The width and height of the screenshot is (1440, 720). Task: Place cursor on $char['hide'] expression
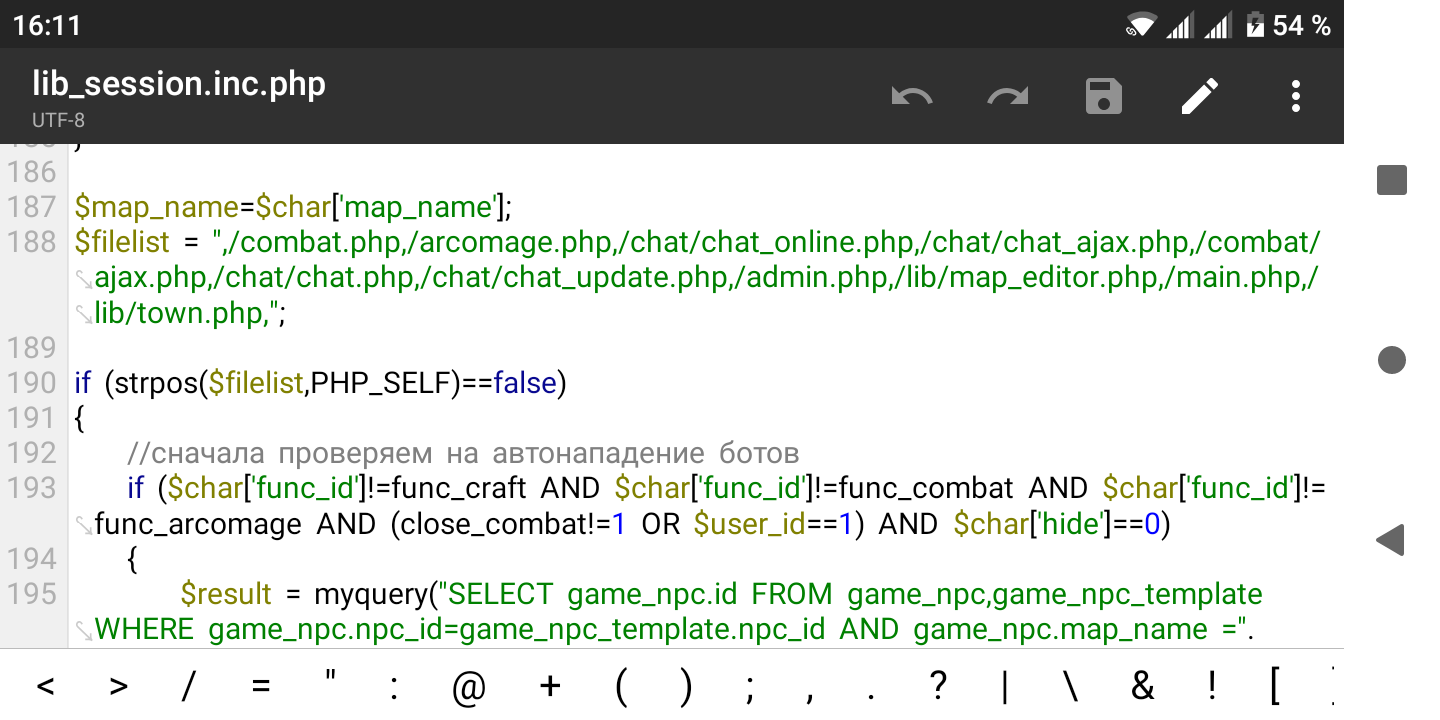(x=1034, y=524)
